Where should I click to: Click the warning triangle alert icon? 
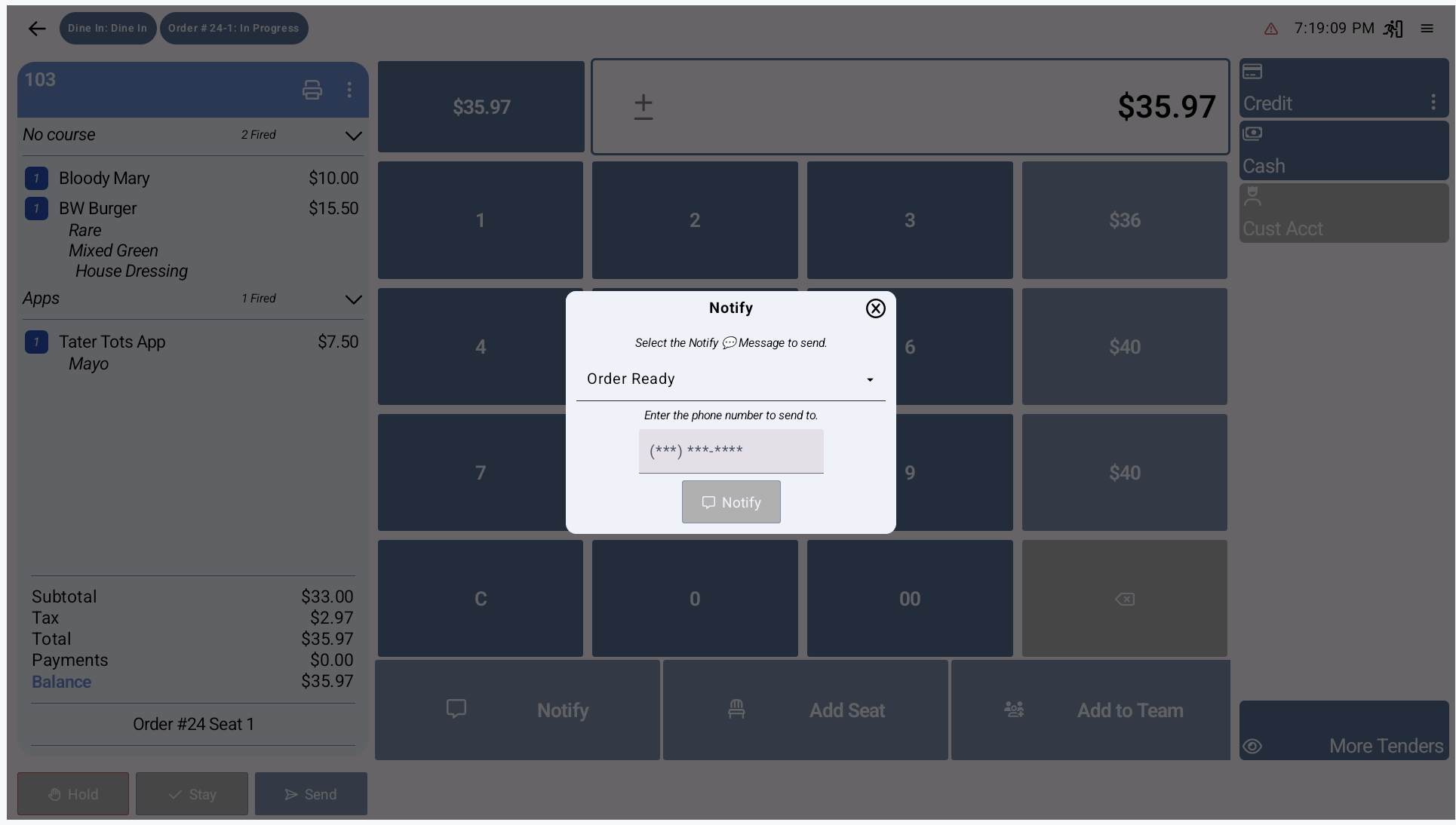tap(1270, 29)
